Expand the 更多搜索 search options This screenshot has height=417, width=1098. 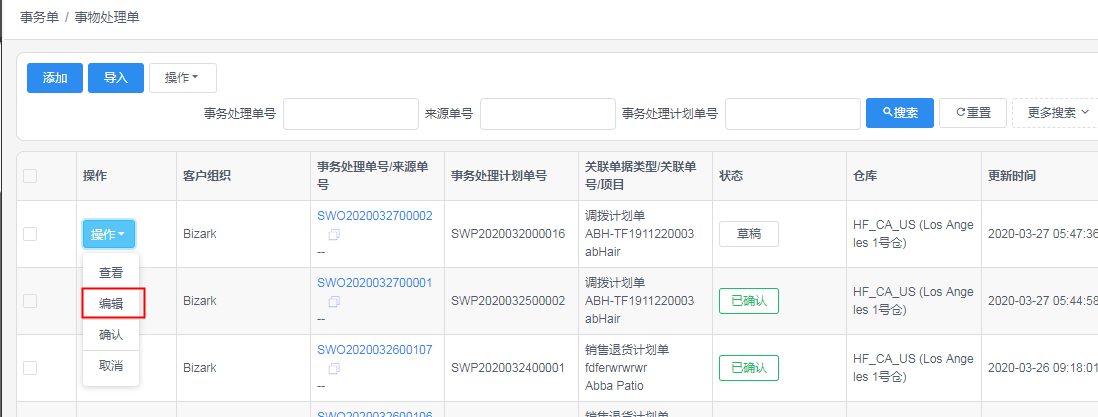point(1058,113)
